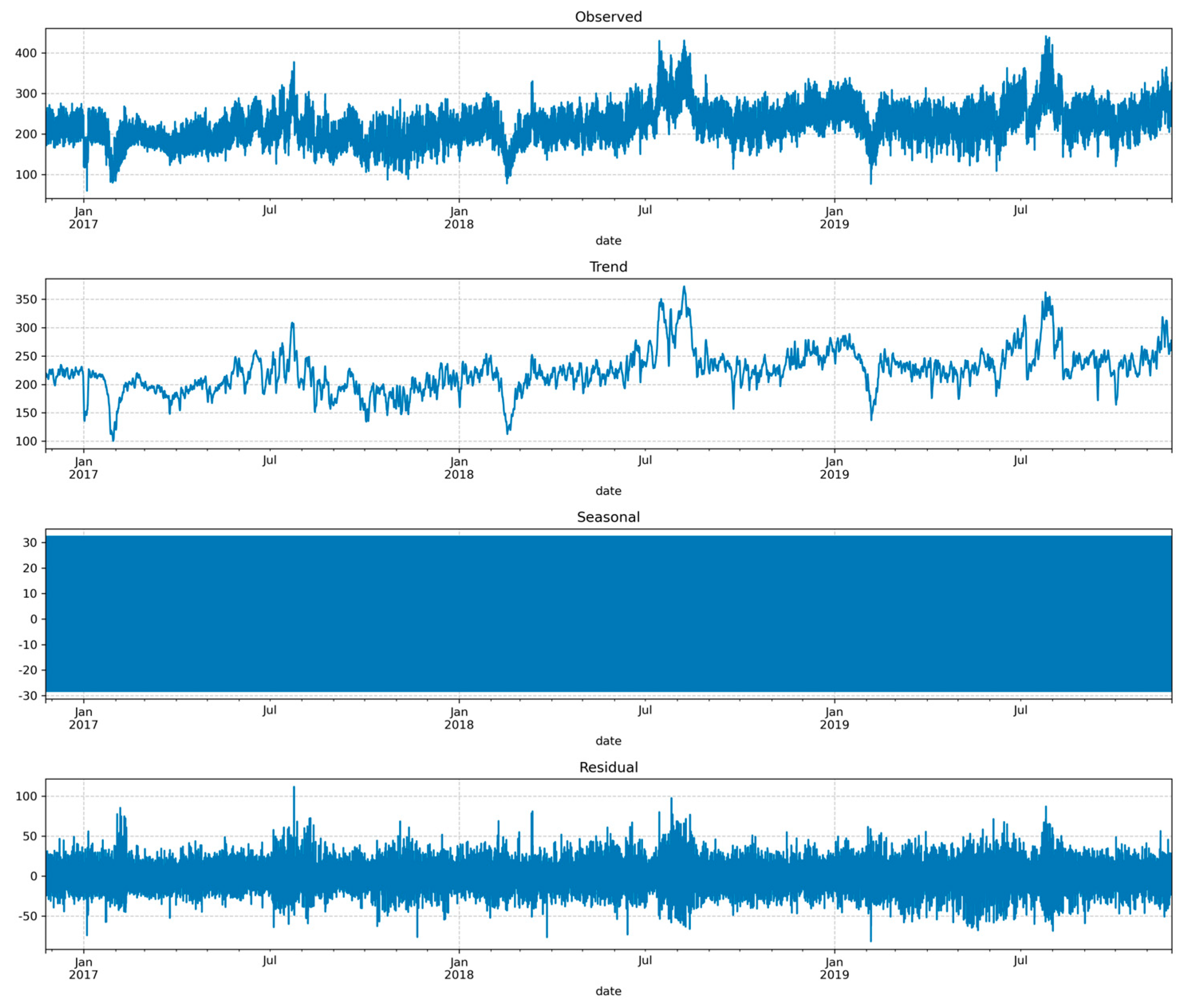Screen dimensions: 1186x1008
Task: Click the date axis label below Residual plot
Action: coord(608,991)
